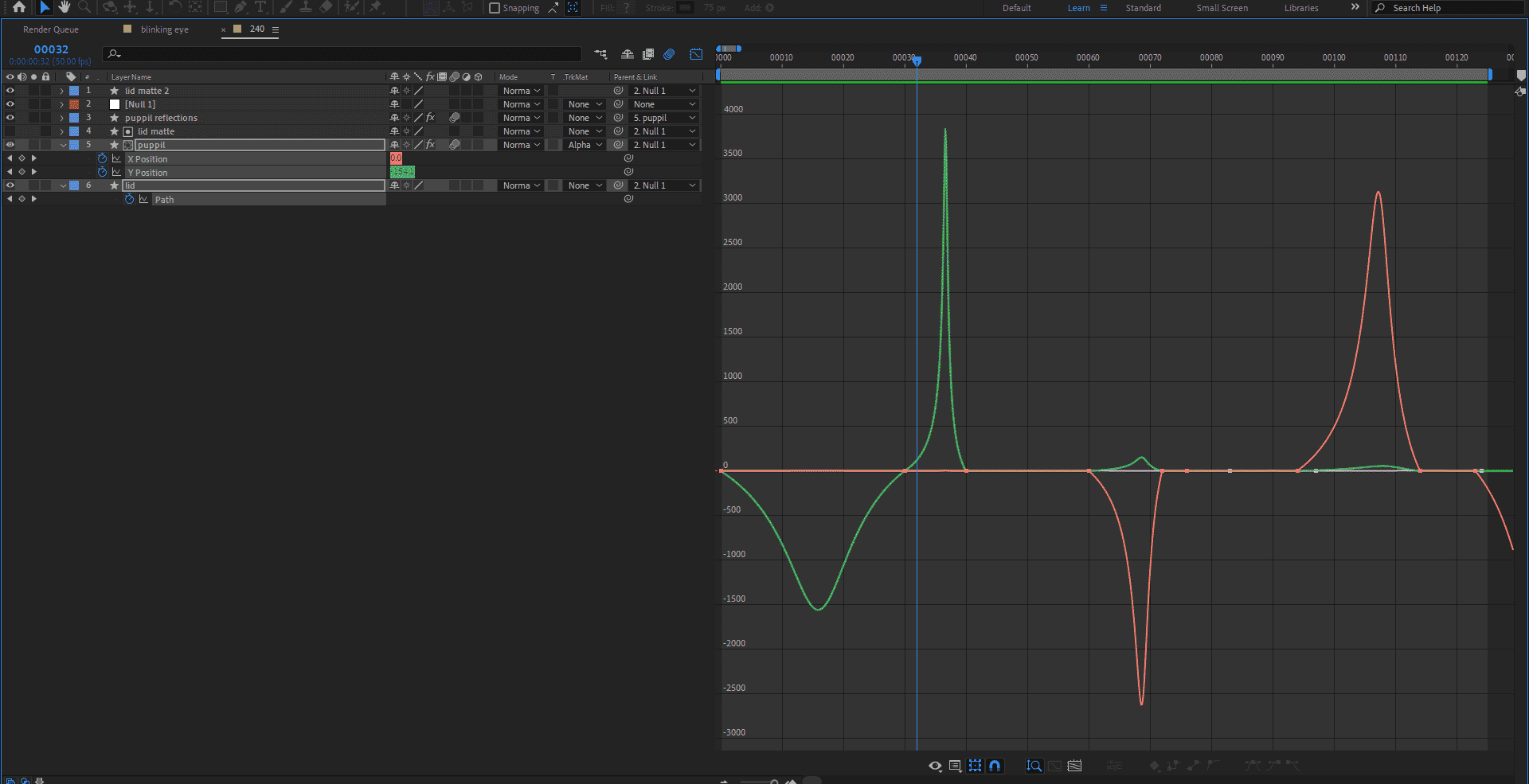Toggle the Snapping checkbox
This screenshot has height=784, width=1529.
495,8
